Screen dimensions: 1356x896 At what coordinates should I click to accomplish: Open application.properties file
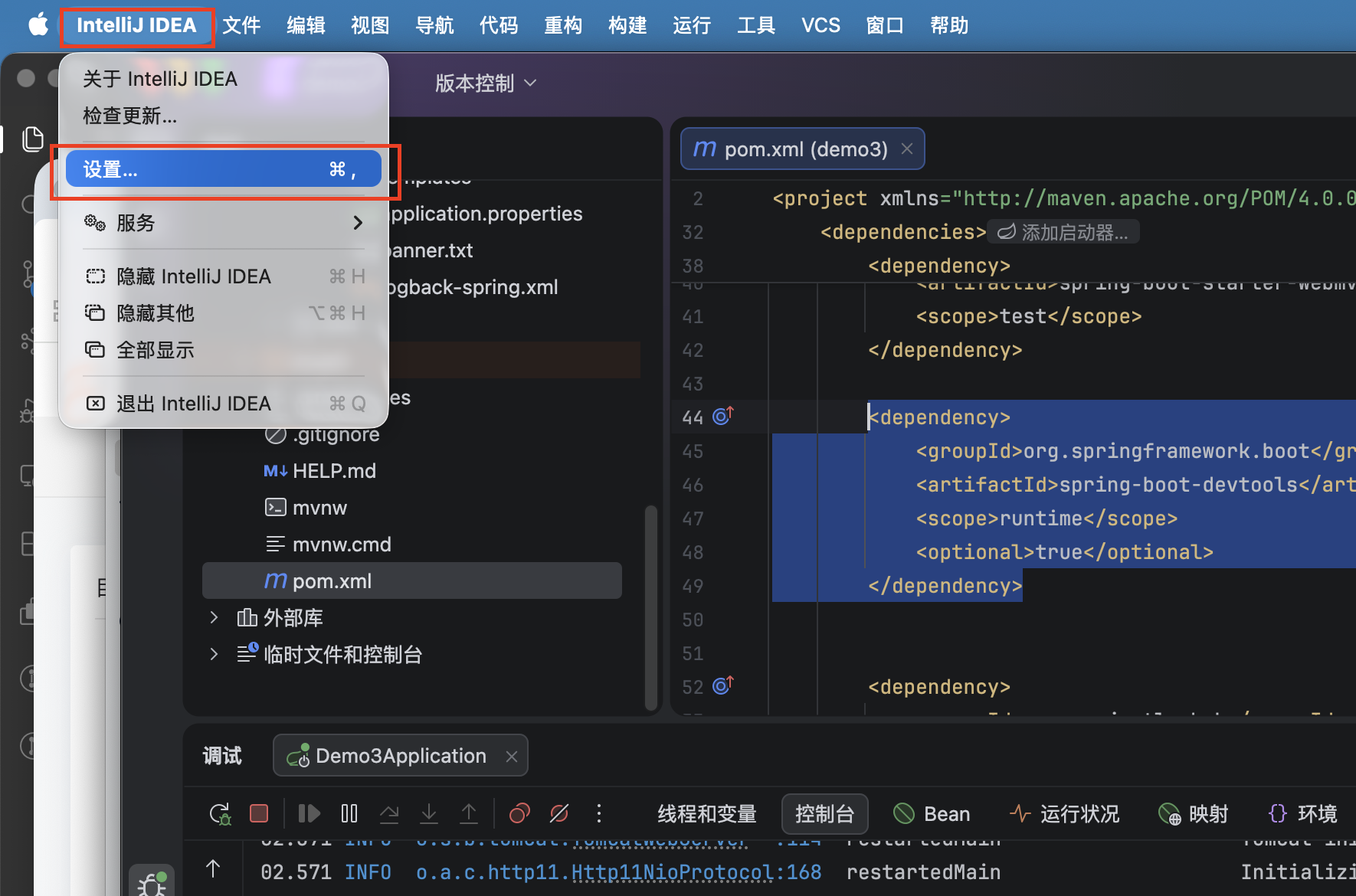[486, 214]
